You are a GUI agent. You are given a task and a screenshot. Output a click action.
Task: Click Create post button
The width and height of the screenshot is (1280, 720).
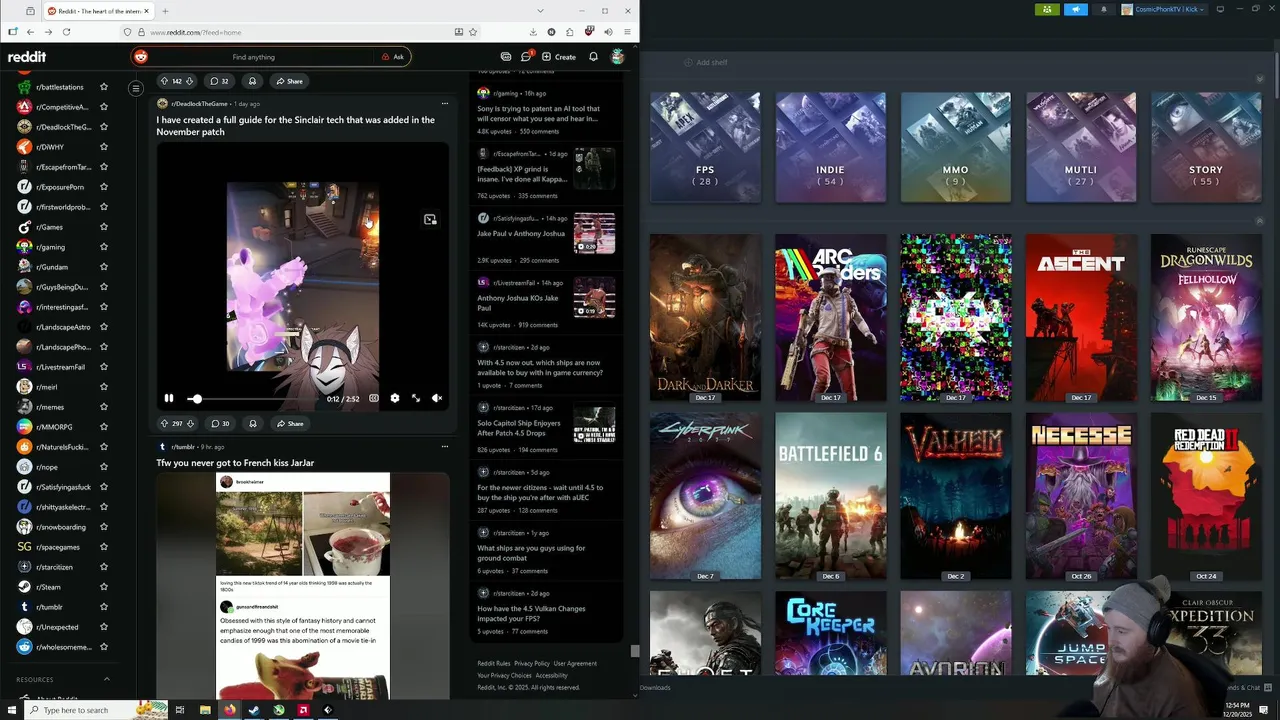point(559,57)
